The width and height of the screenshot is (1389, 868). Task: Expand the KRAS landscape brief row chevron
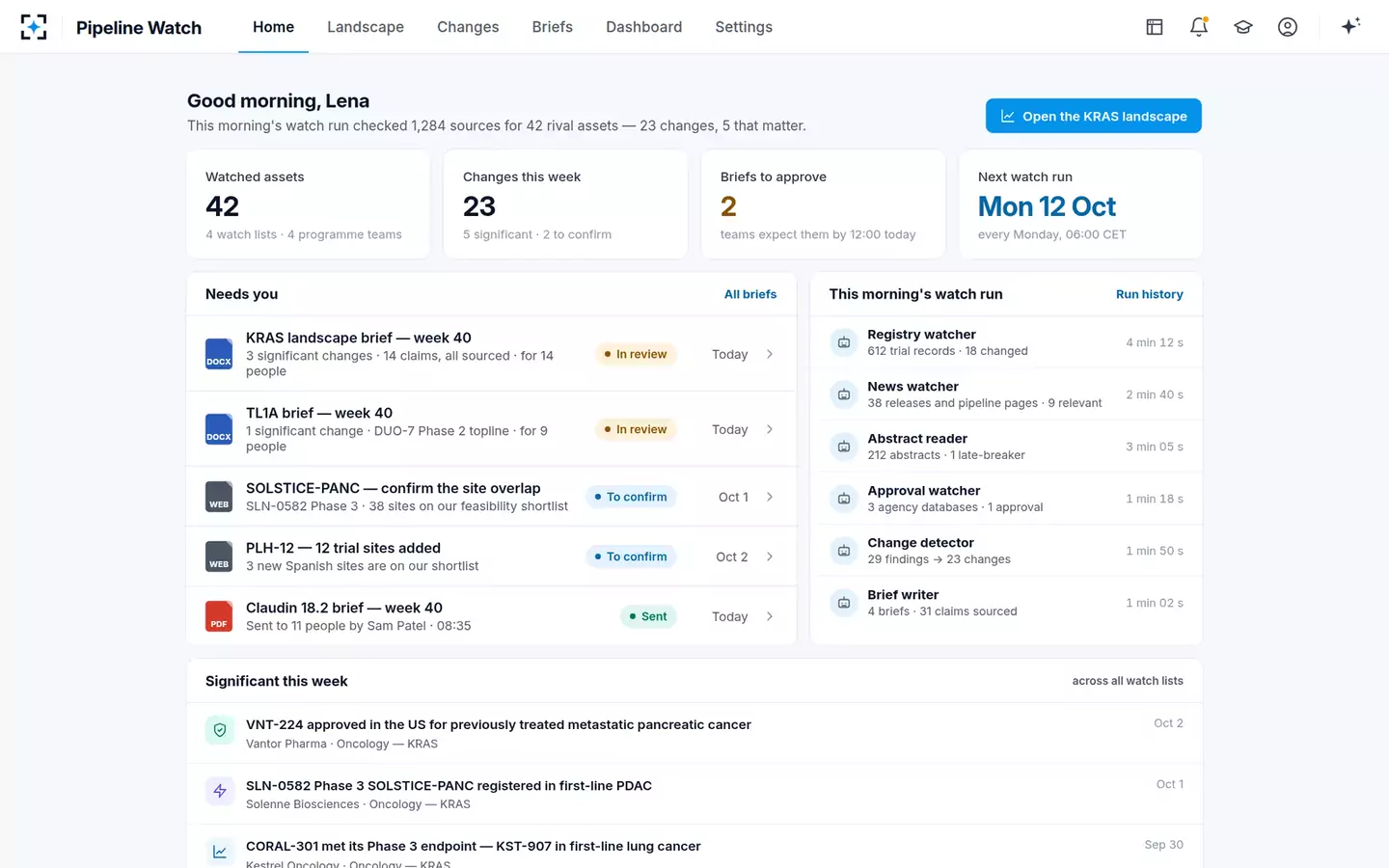pos(770,354)
